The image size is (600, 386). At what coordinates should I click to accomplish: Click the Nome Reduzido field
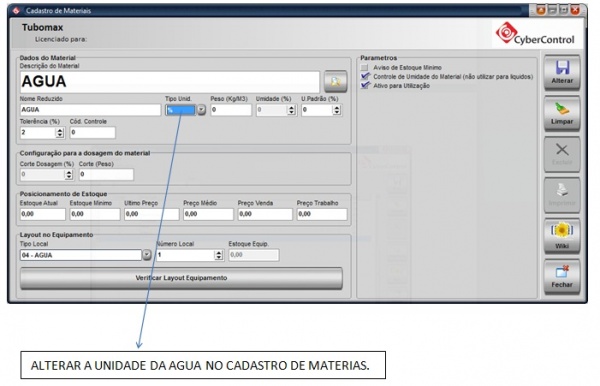click(x=90, y=110)
